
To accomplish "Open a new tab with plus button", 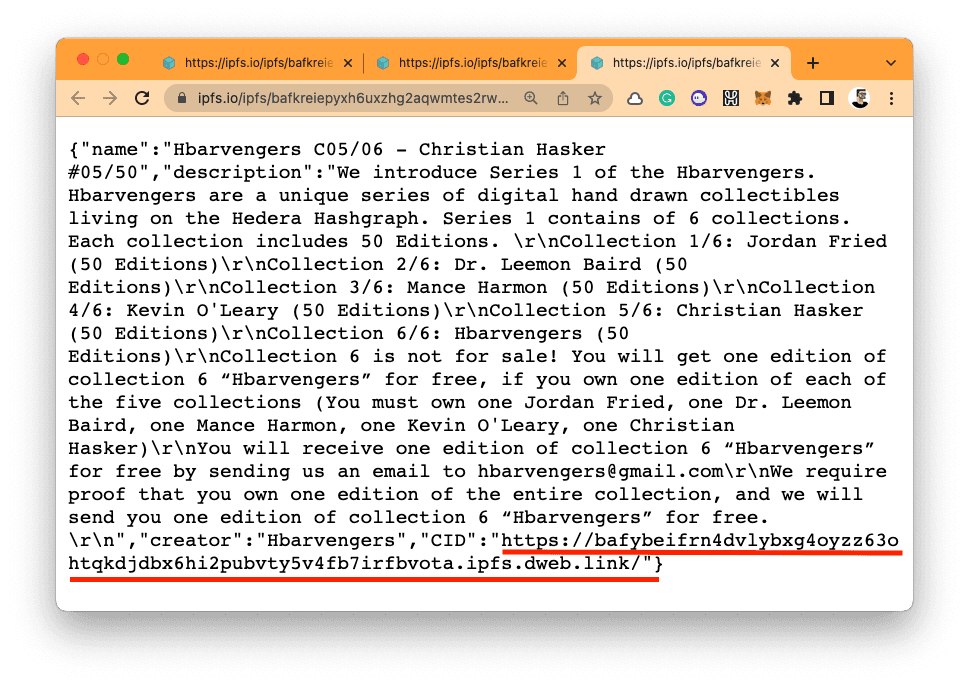I will 813,63.
